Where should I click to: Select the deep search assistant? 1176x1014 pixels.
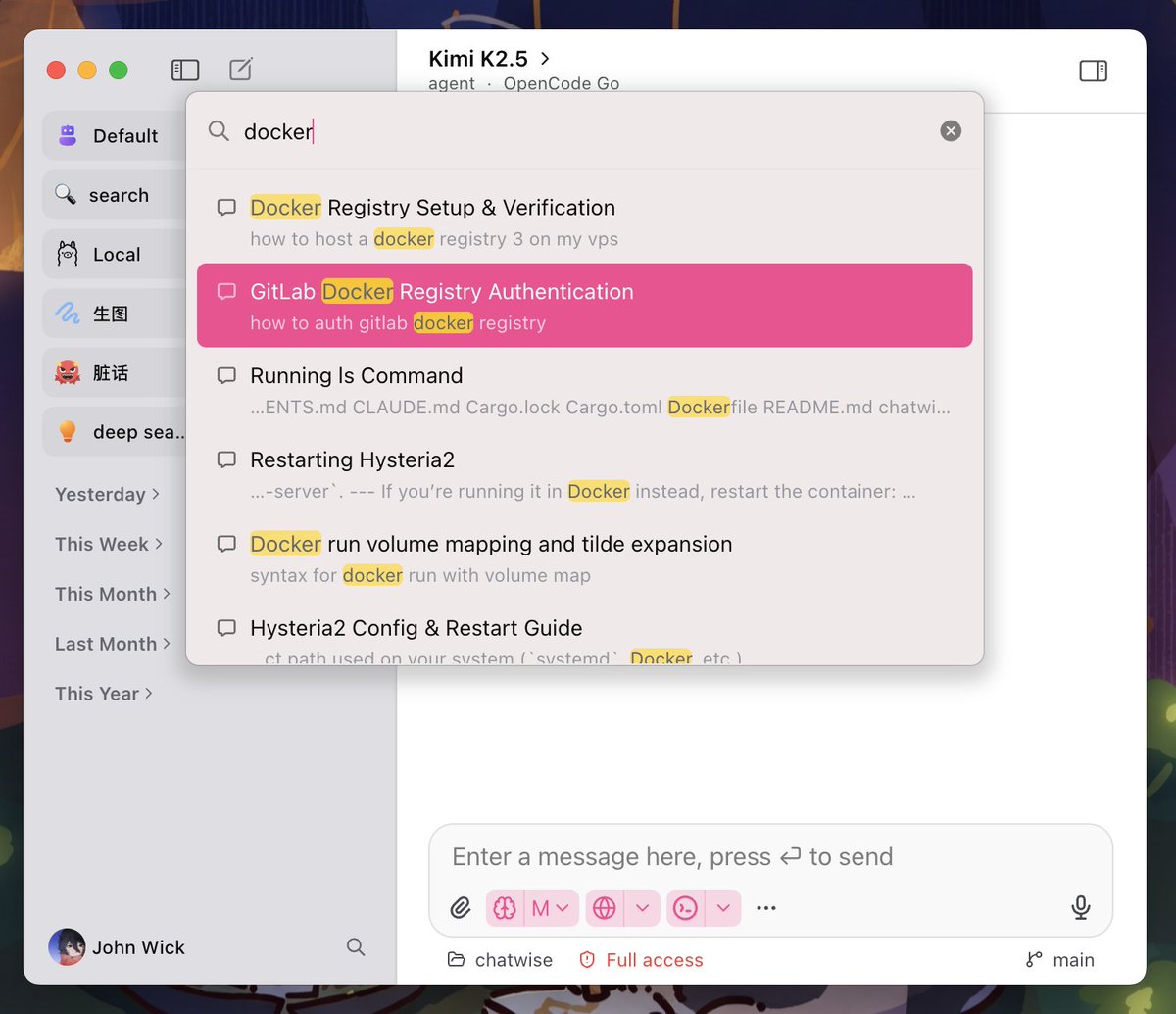(115, 432)
